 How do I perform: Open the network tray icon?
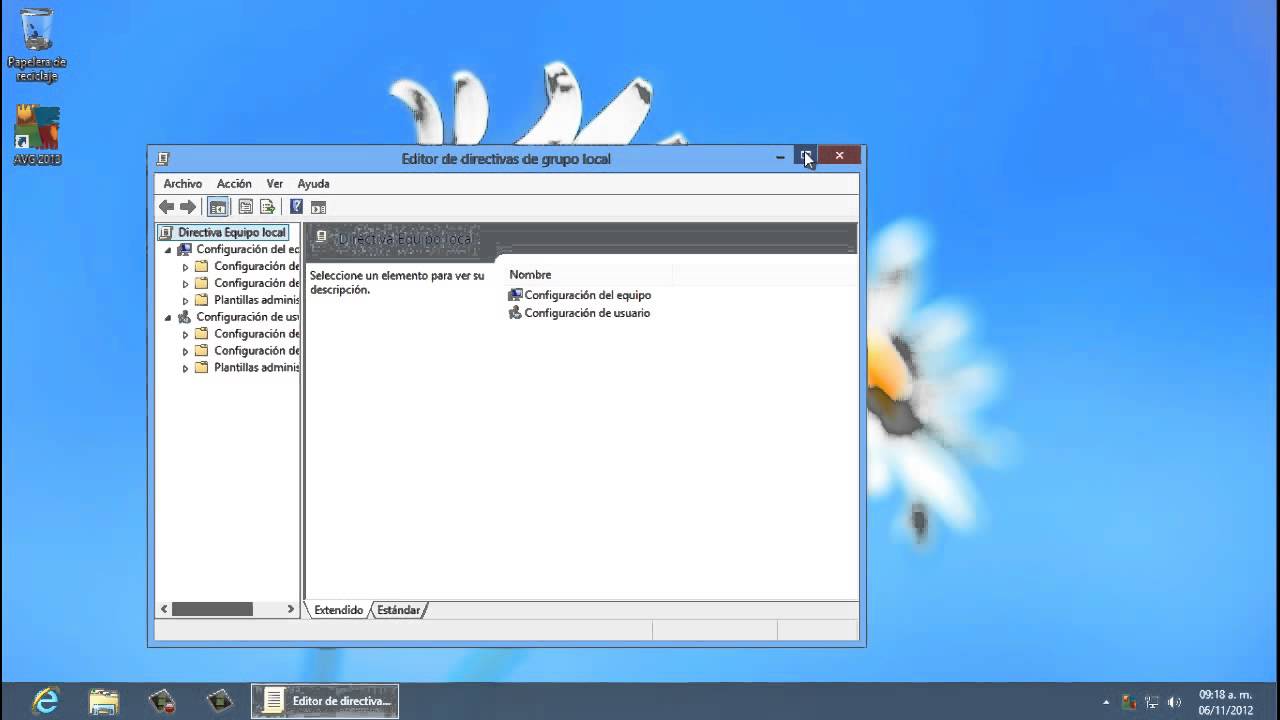[x=1152, y=702]
